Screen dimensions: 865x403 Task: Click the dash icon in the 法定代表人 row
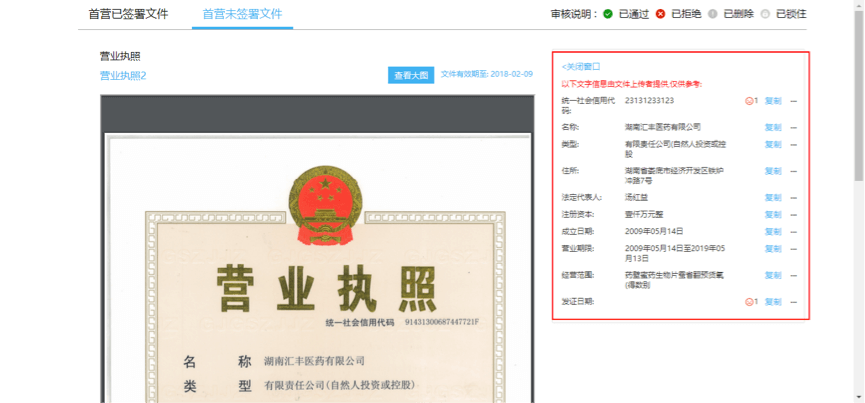tap(794, 197)
